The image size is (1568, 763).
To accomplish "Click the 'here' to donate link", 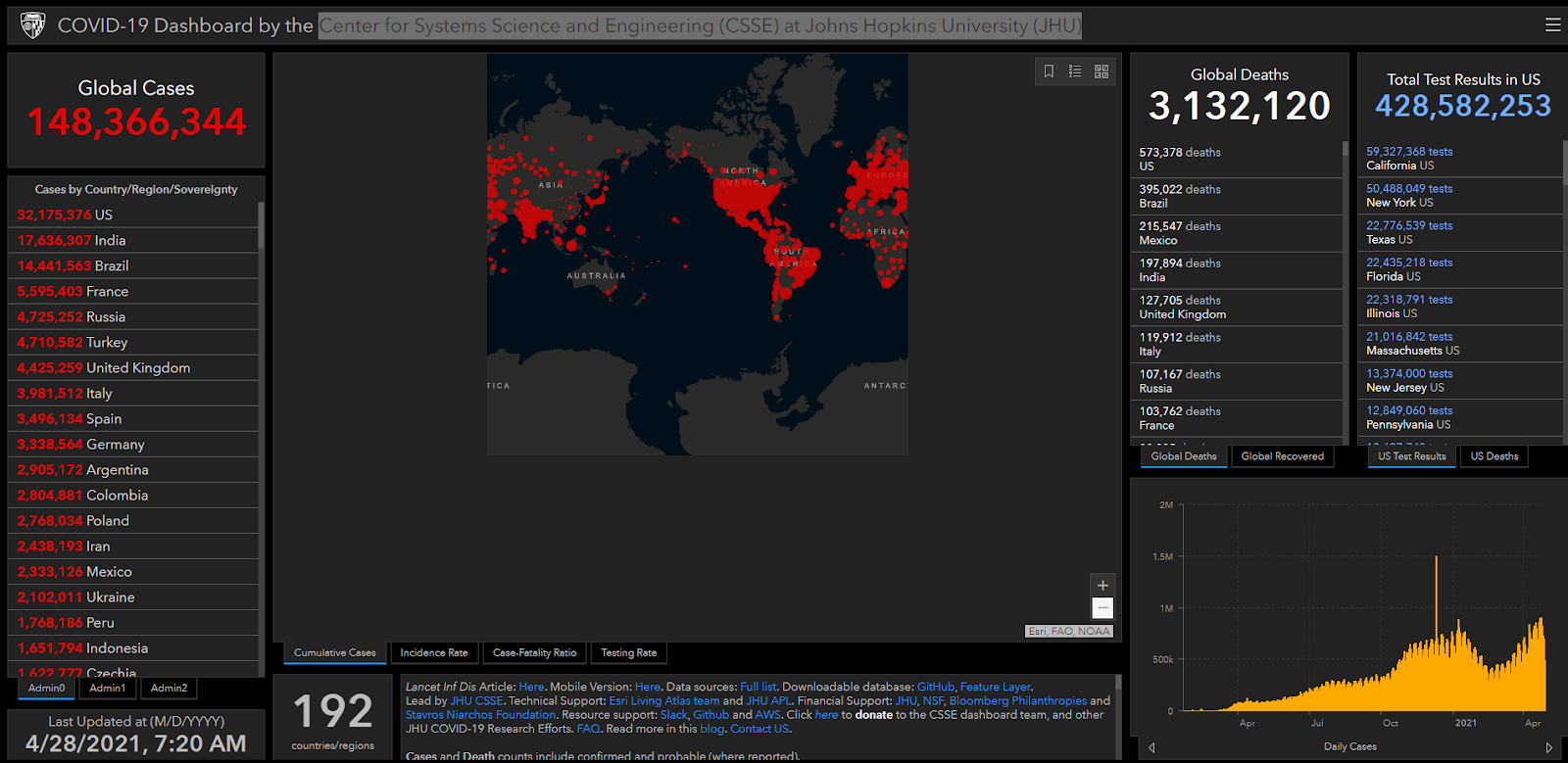I will coord(826,715).
